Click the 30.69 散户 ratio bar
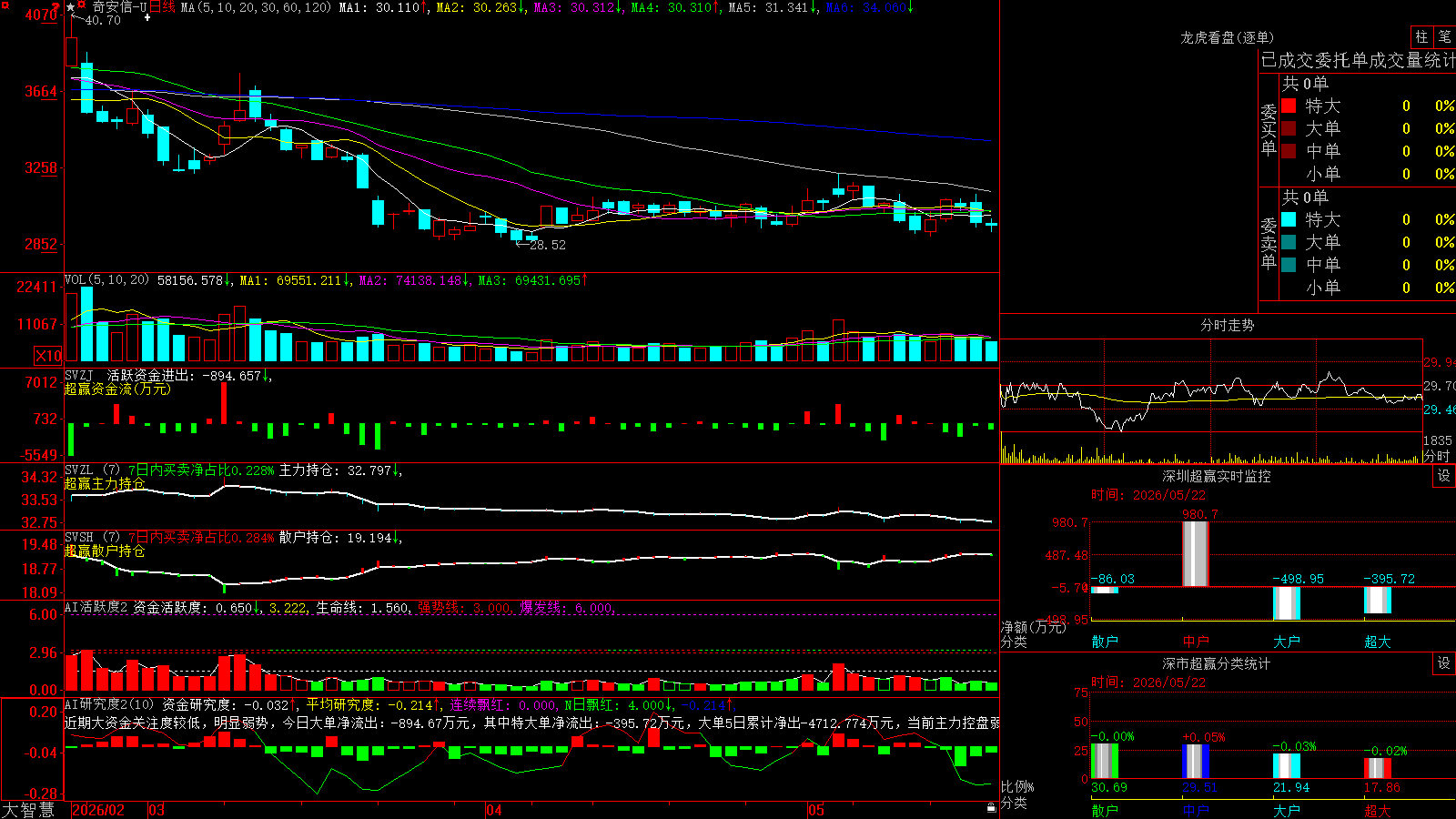Screen dimensions: 1456x819 coord(1105,761)
